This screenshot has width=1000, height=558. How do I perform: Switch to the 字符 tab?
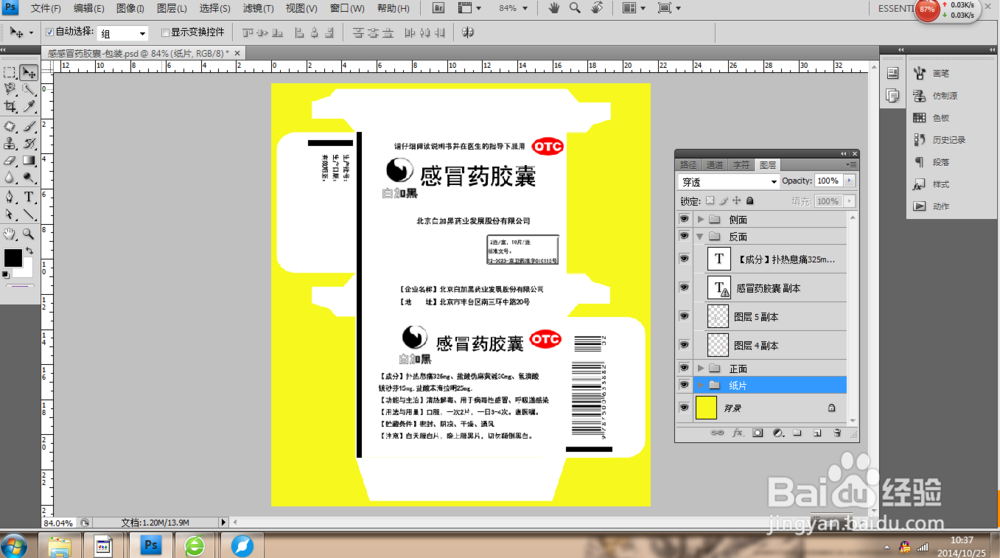click(x=741, y=165)
